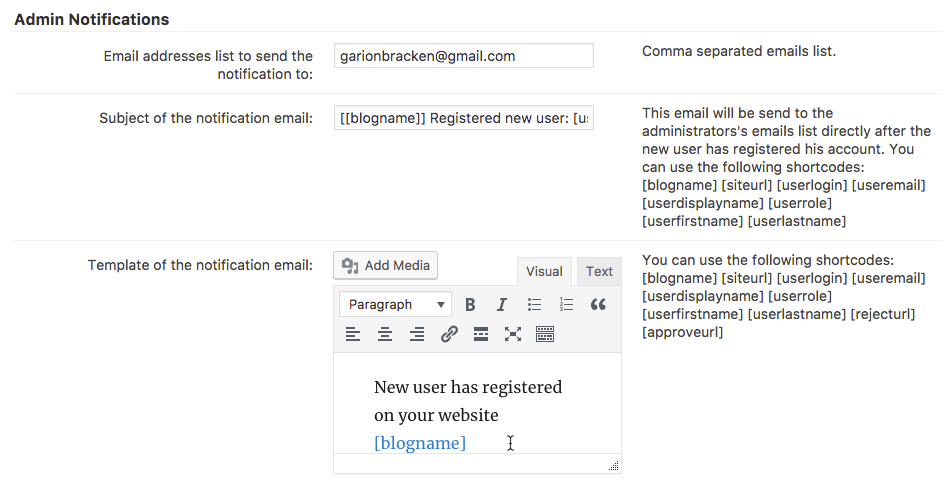Switch to the Visual editor tab

544,271
